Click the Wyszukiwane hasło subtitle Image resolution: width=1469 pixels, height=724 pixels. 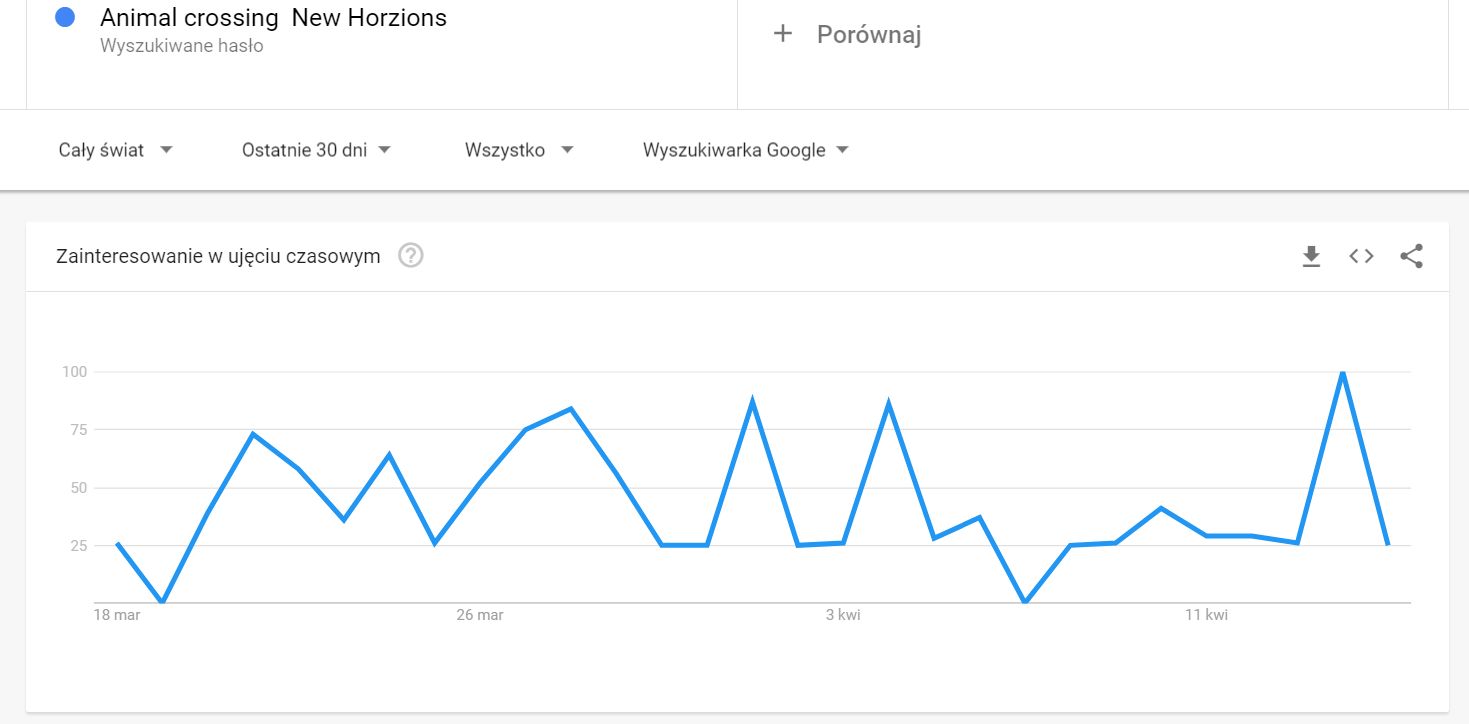point(182,46)
